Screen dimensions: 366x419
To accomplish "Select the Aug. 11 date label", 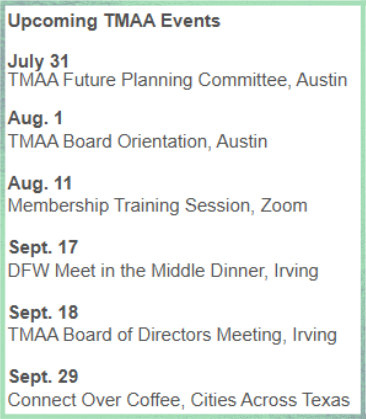I will (40, 184).
